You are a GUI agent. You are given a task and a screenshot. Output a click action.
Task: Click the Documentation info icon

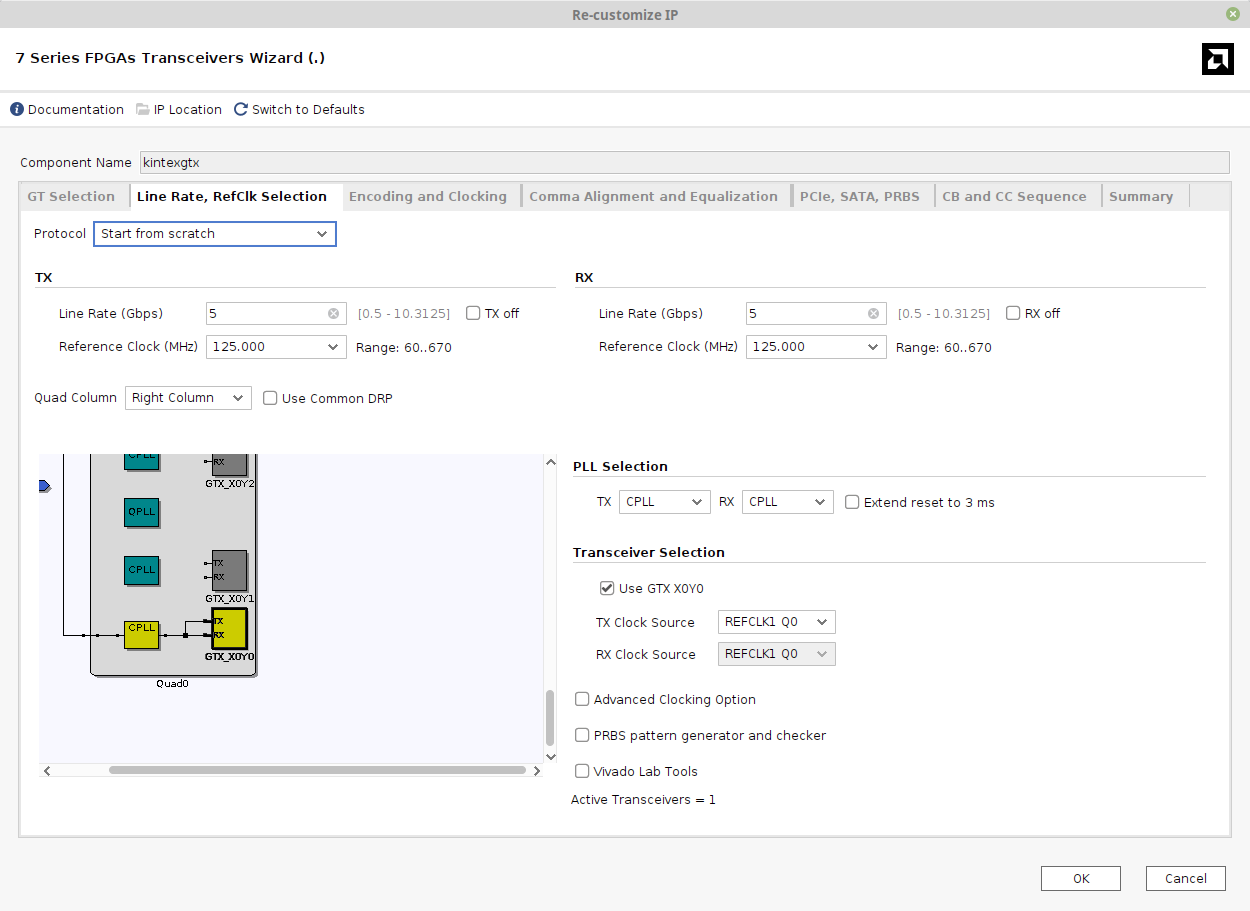click(16, 109)
